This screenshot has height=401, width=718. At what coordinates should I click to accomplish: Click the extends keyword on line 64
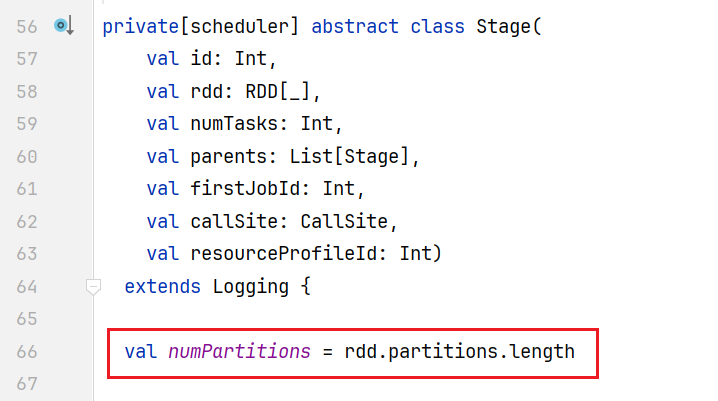(163, 287)
